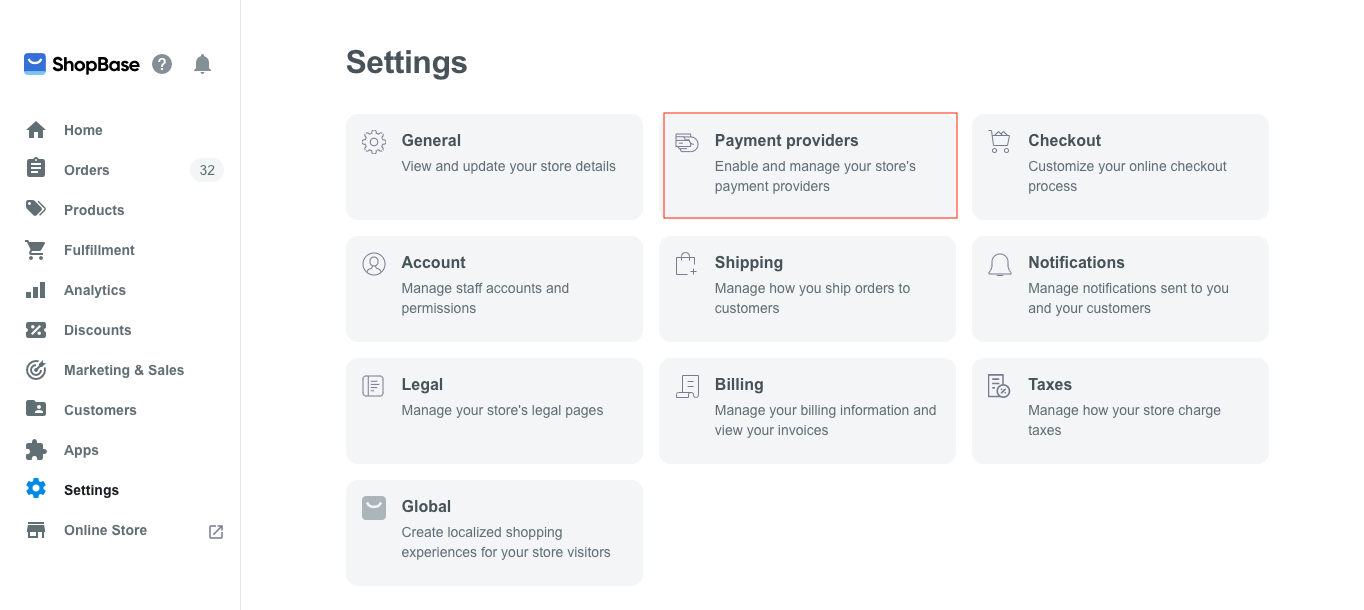Click the ShopBase logo
This screenshot has width=1364, height=610.
[82, 64]
